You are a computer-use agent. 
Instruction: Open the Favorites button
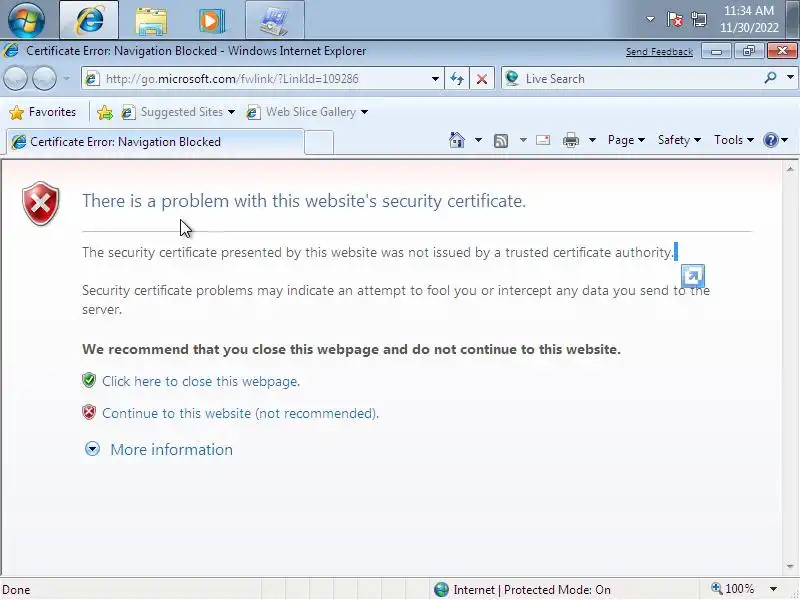(43, 112)
